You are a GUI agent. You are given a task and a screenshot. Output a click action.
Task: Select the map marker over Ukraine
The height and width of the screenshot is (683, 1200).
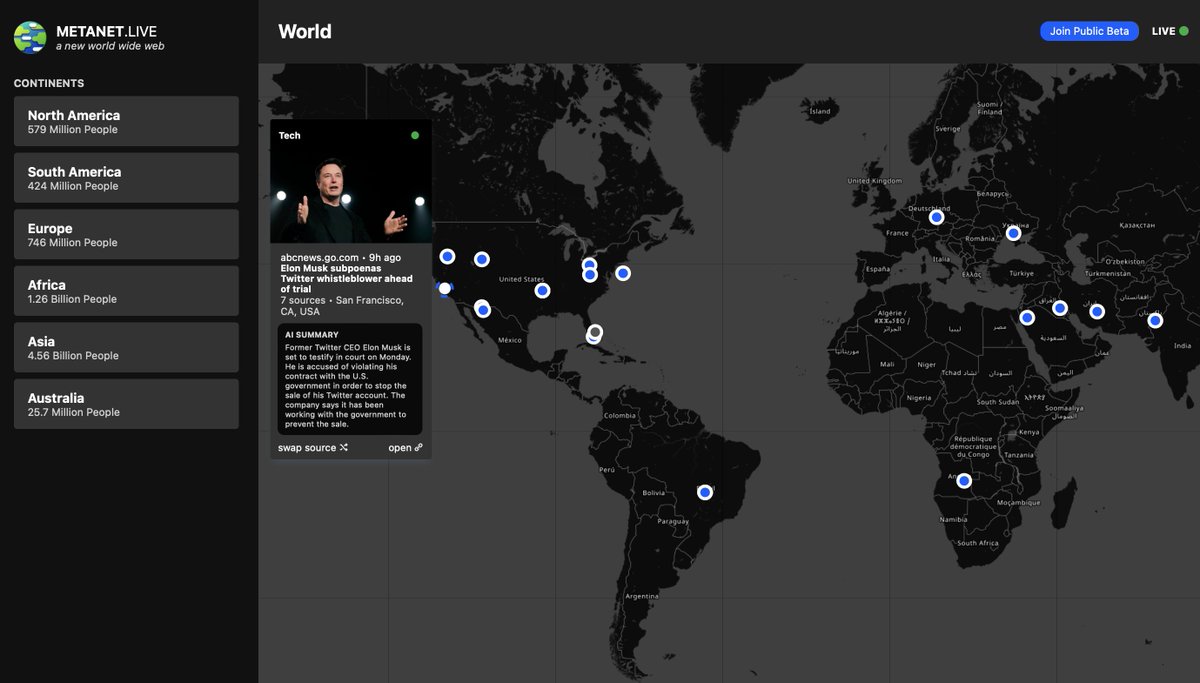tap(1013, 233)
